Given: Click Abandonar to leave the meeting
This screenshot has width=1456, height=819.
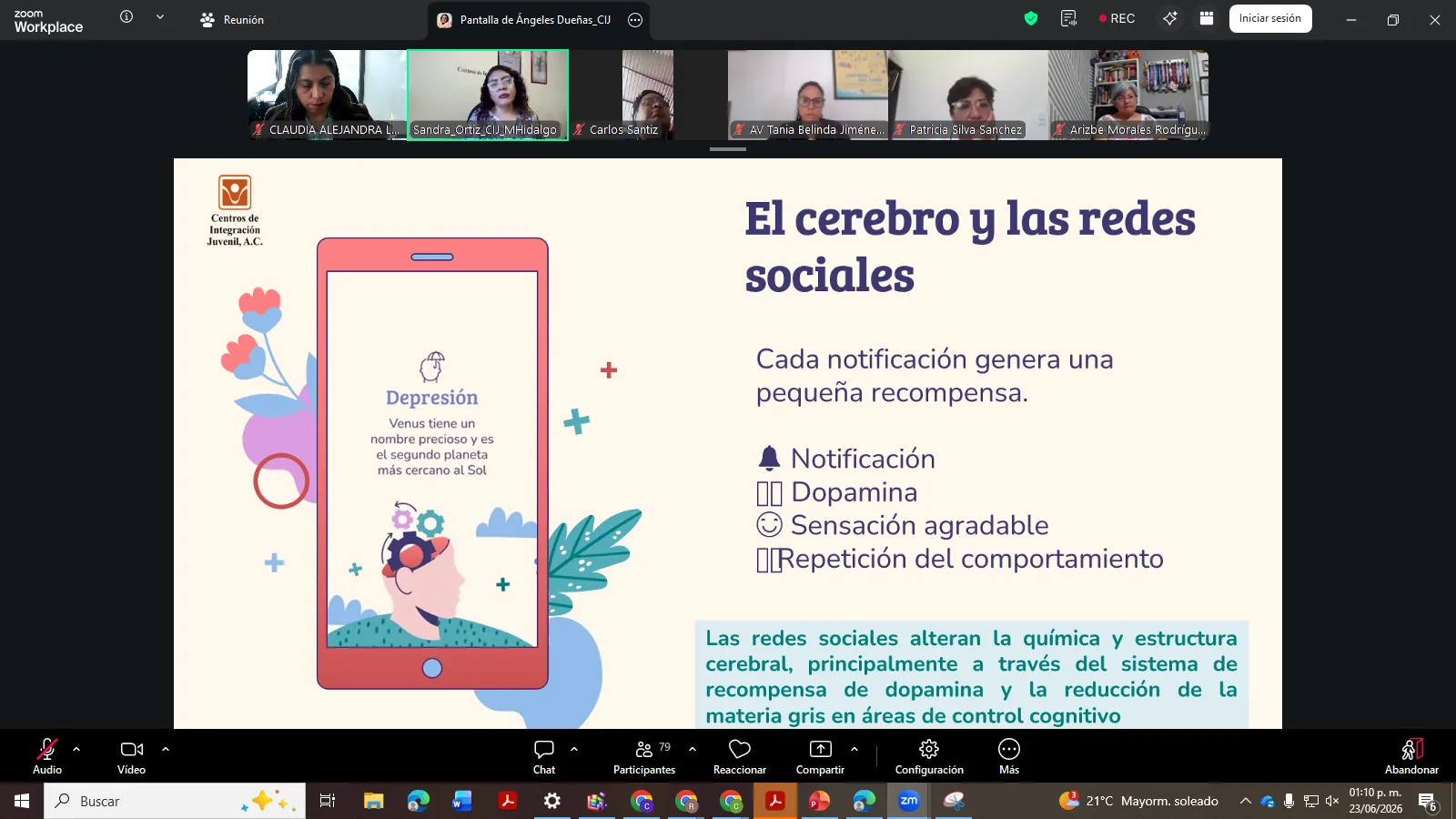Looking at the screenshot, I should (1411, 756).
